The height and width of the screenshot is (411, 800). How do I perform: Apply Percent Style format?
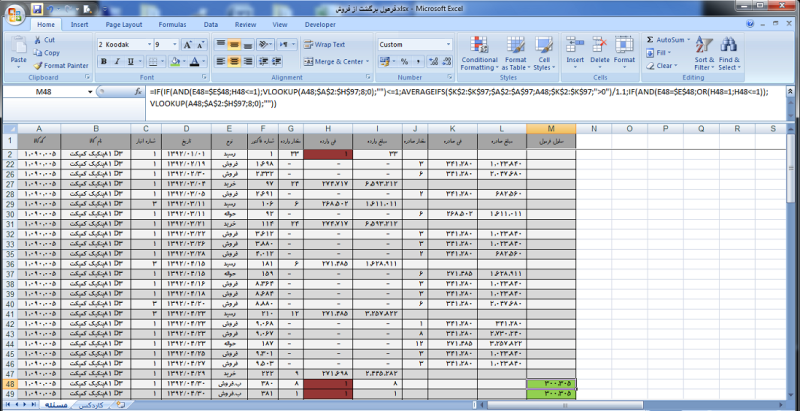pos(404,61)
